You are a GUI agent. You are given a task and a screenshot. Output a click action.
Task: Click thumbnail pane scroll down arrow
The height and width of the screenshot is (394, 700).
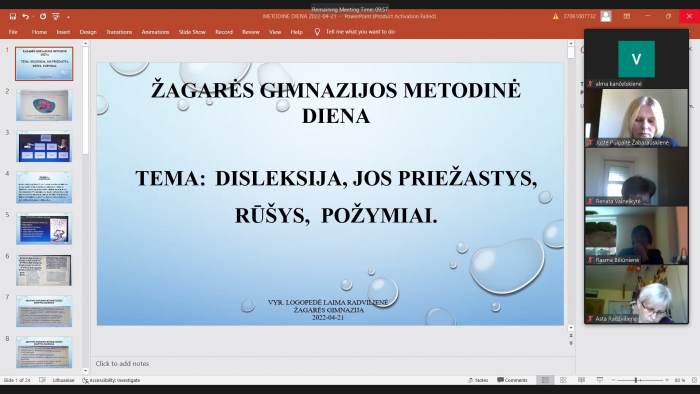point(85,371)
